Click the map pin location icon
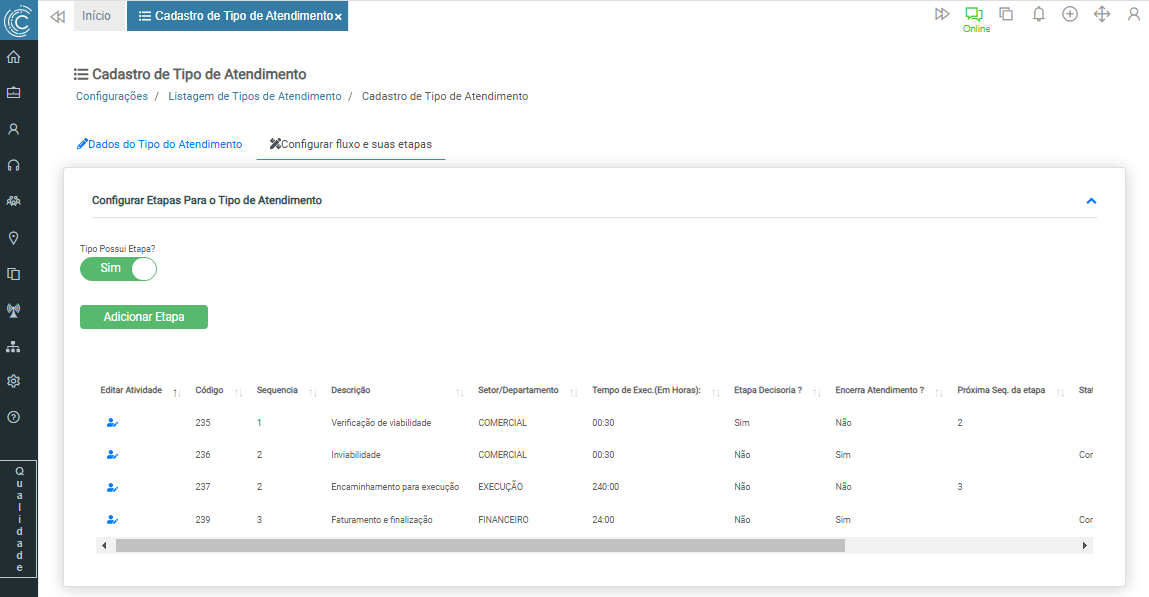1149x597 pixels. click(14, 238)
